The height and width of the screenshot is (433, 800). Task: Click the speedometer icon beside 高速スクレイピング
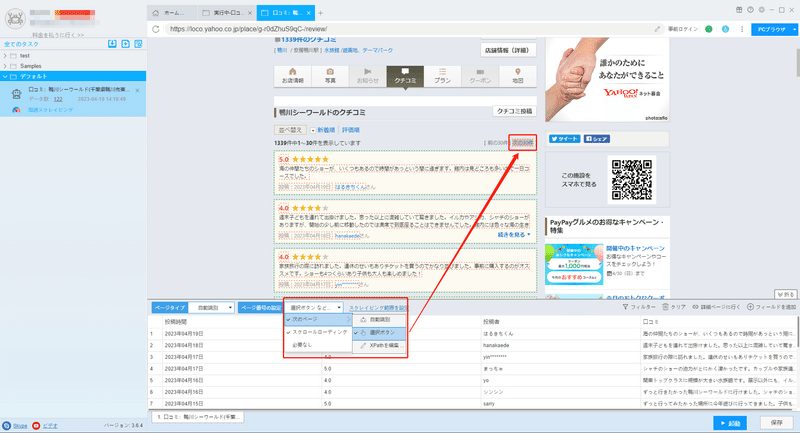click(x=16, y=110)
